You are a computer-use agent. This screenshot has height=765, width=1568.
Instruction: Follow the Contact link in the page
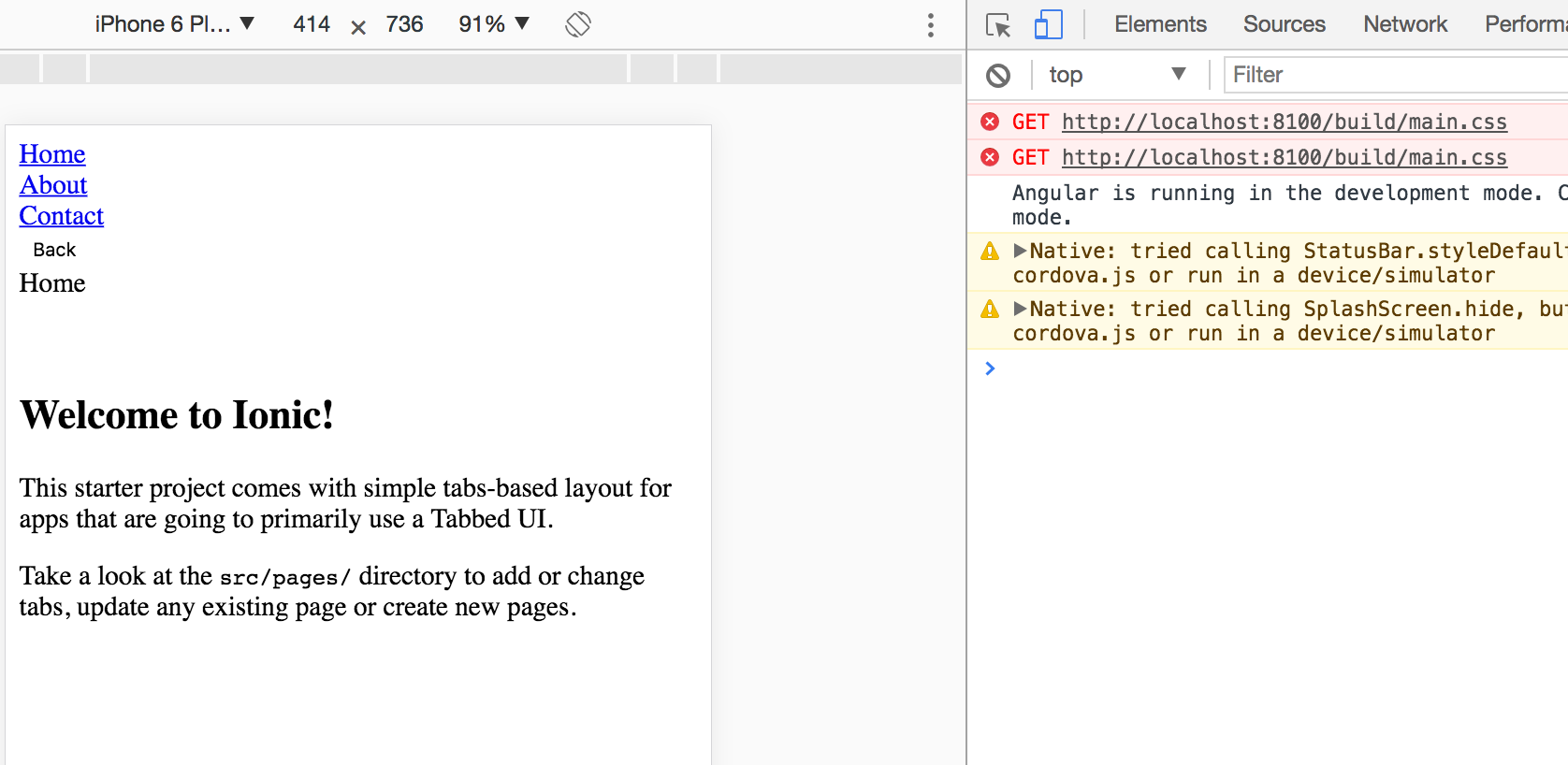62,216
